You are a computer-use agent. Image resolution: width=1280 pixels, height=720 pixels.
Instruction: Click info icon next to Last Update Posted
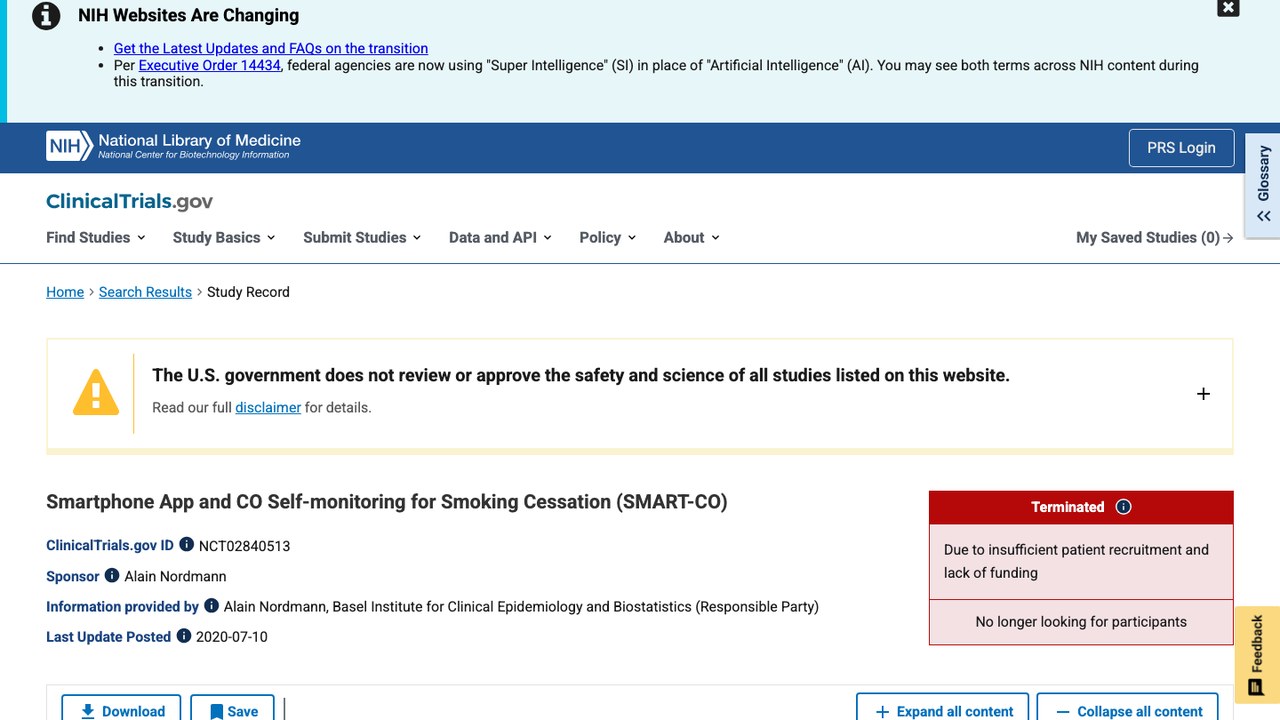click(x=184, y=636)
